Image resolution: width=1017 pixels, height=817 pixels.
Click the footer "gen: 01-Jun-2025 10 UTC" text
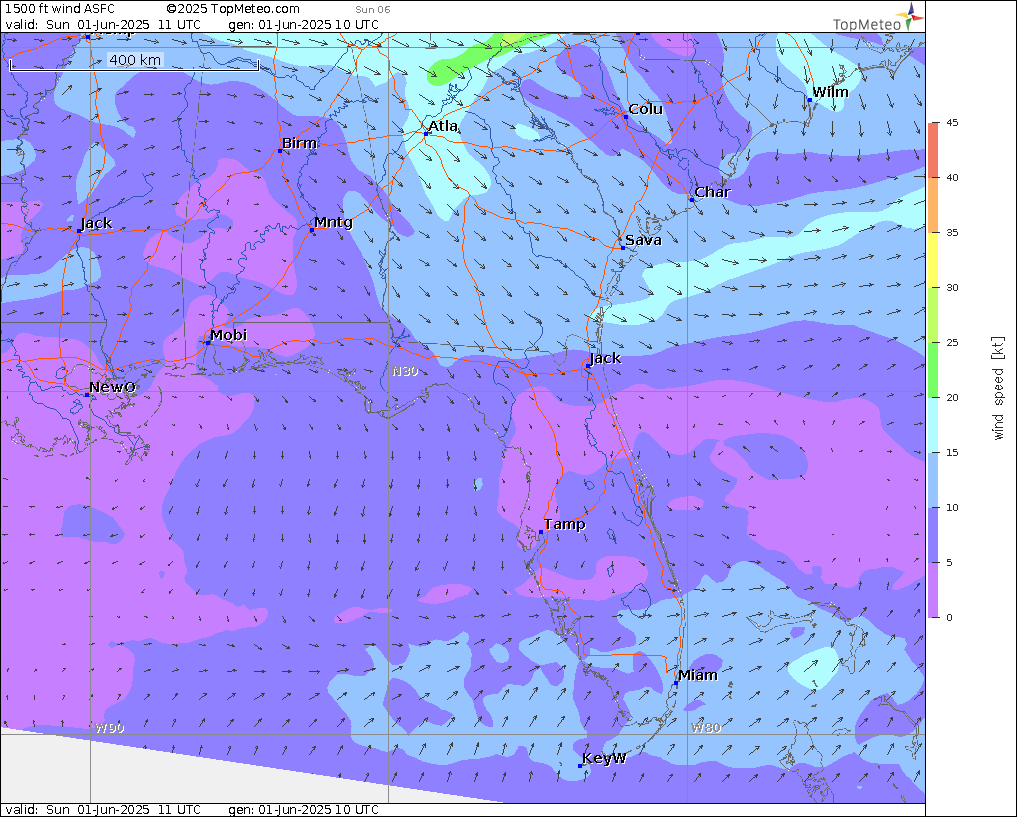304,810
